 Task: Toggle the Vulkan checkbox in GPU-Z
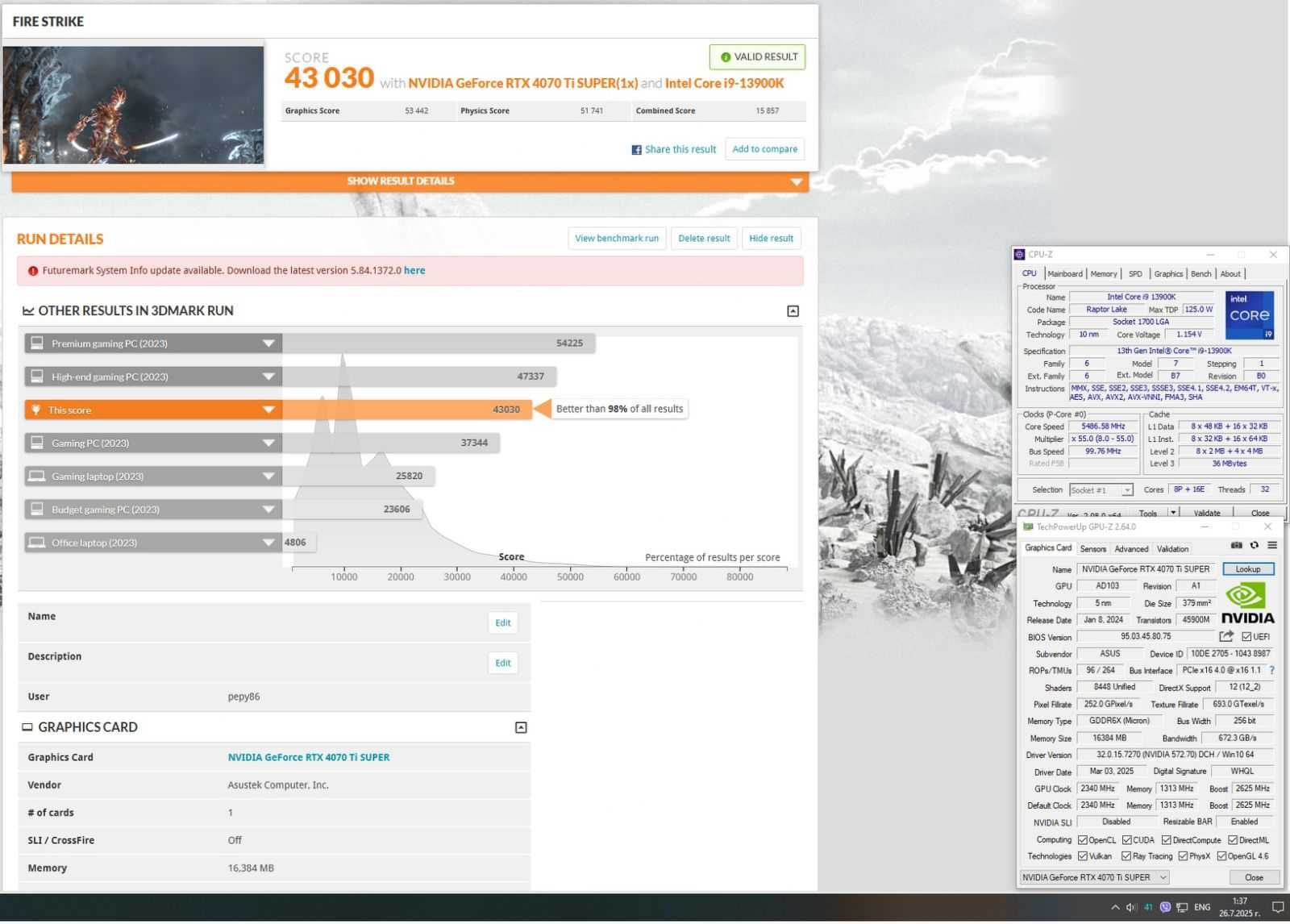[1083, 856]
